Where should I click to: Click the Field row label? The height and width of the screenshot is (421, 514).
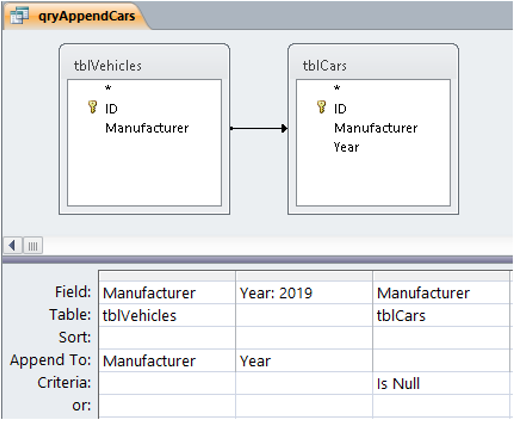click(73, 292)
